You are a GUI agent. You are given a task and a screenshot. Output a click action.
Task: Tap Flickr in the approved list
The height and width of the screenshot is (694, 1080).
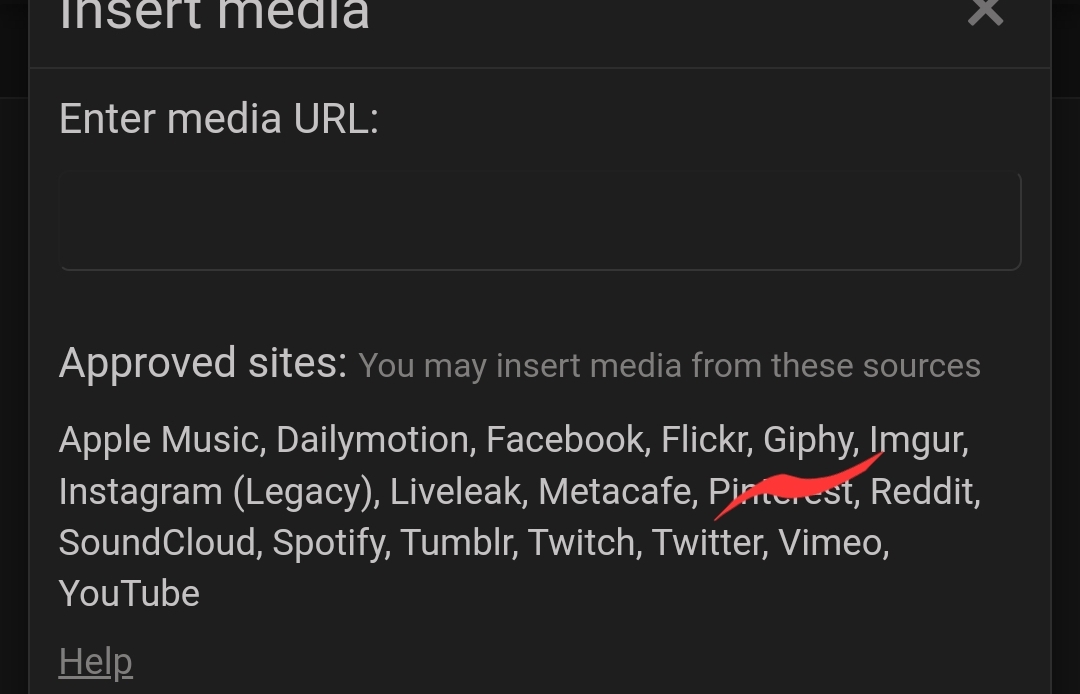point(704,440)
